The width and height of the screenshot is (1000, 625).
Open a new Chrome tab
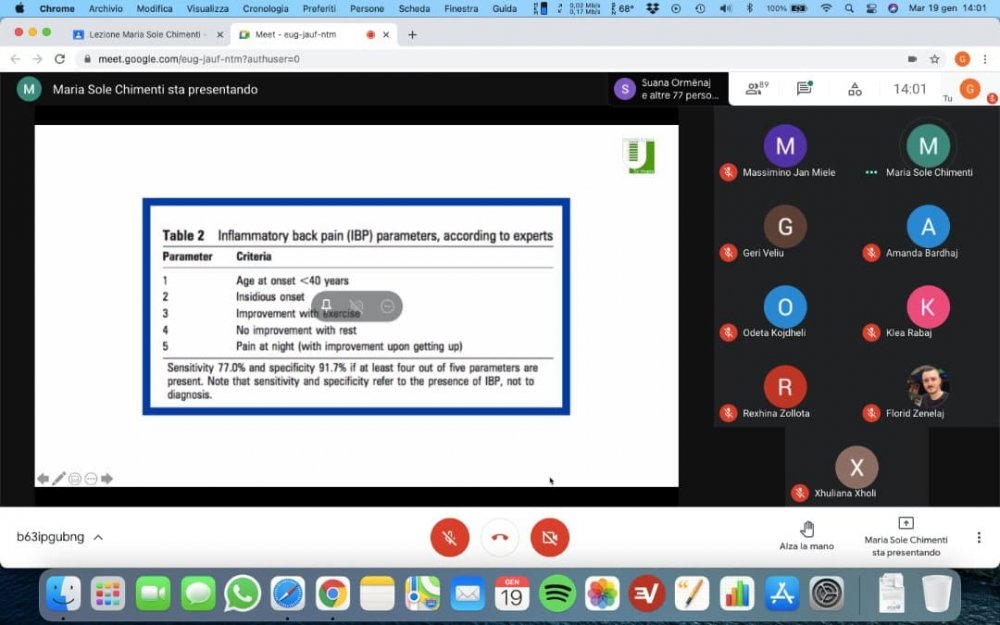412,34
